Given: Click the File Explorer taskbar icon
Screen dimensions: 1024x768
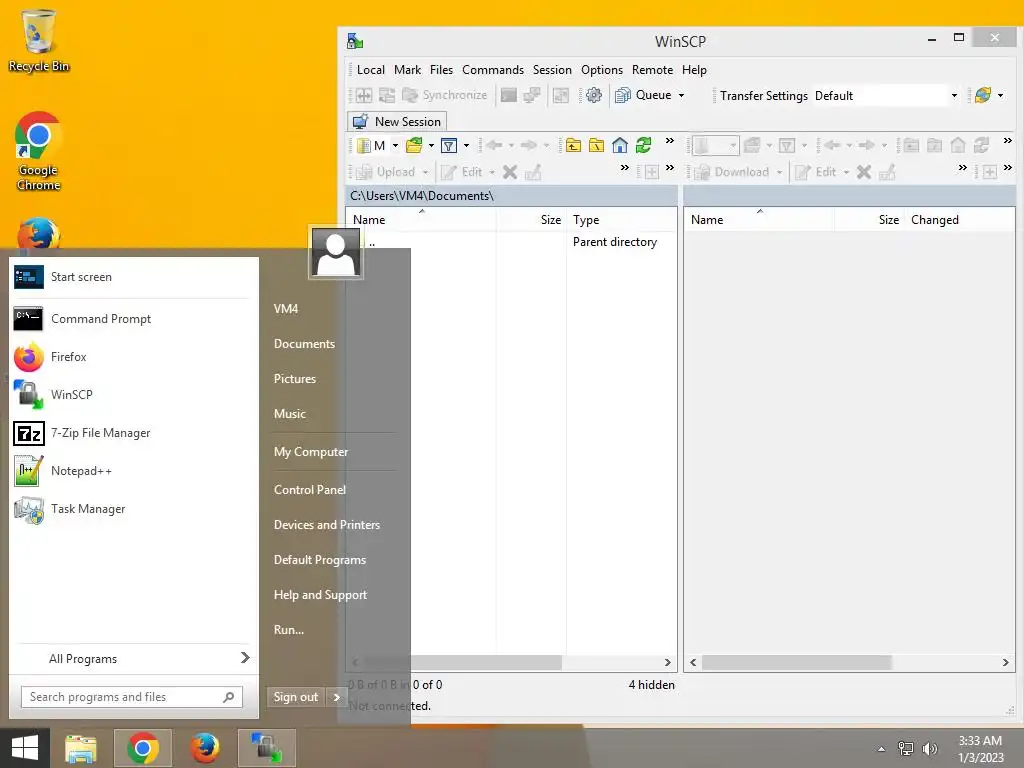Looking at the screenshot, I should click(x=81, y=748).
